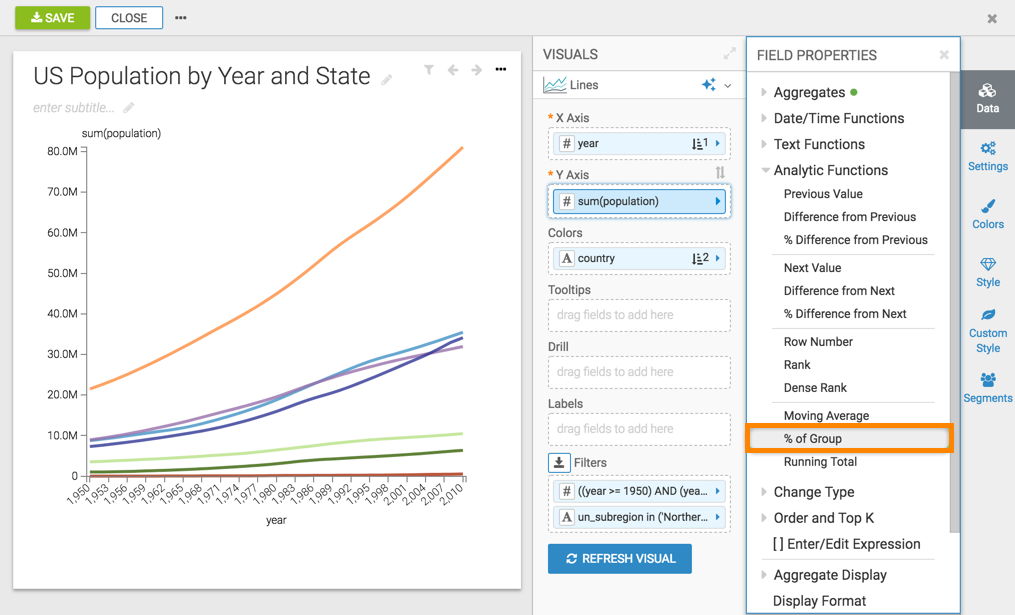
Task: Open the Segments sidebar tab
Action: [x=987, y=387]
